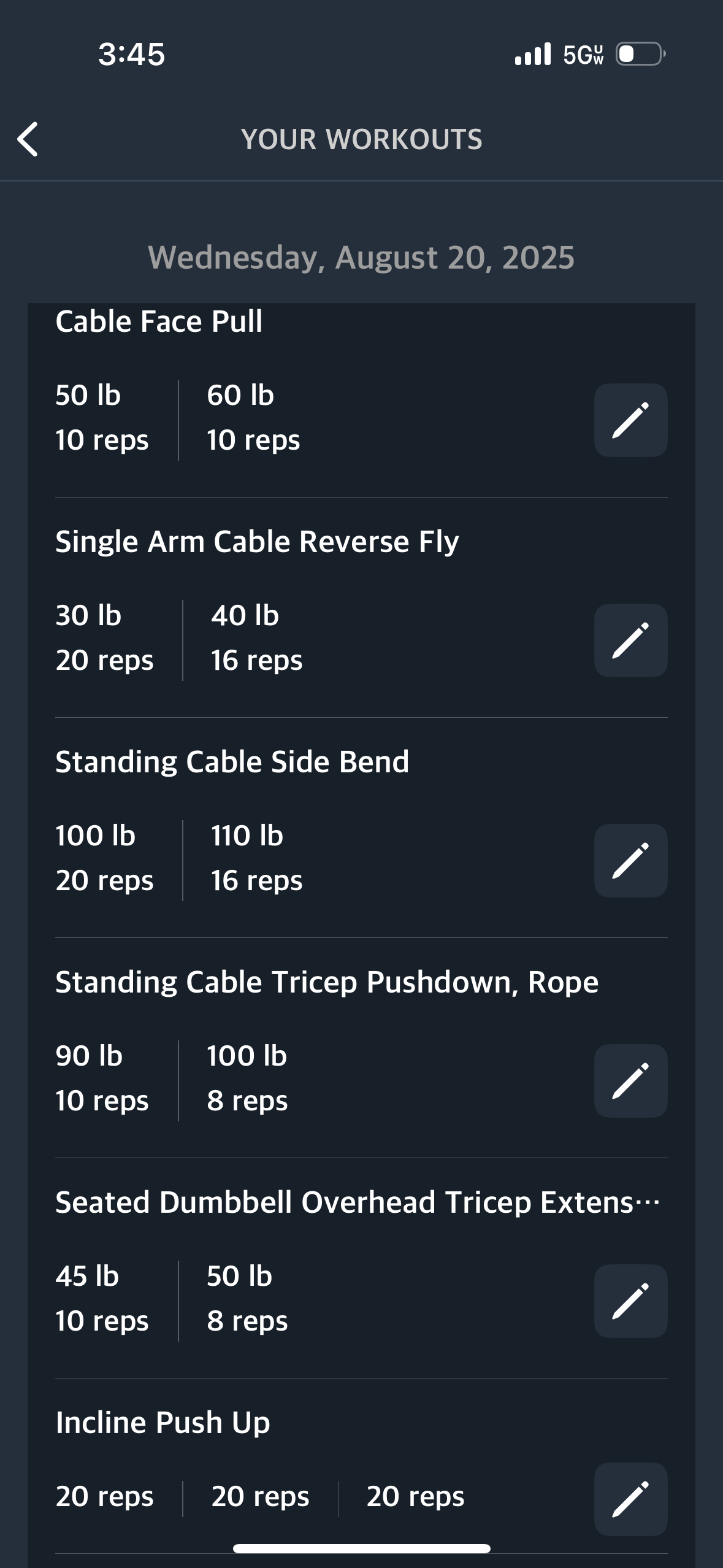Tap the YOUR WORKOUTS header title

(x=361, y=139)
